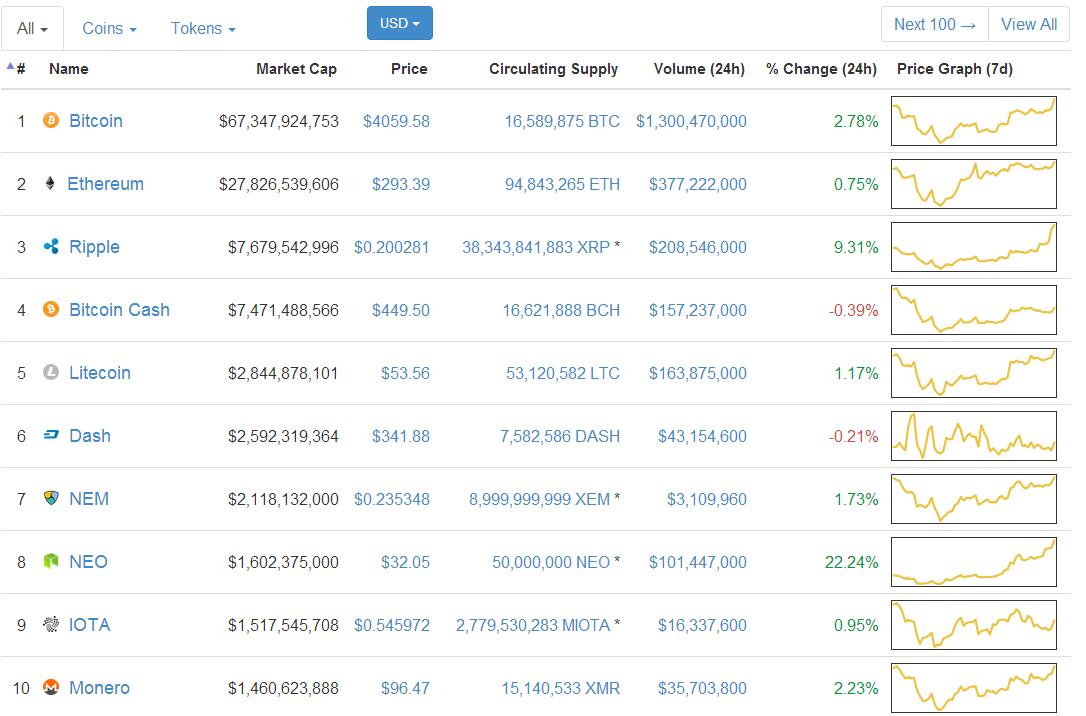This screenshot has width=1086, height=716.
Task: Open the IOTA coin link
Action: point(89,625)
